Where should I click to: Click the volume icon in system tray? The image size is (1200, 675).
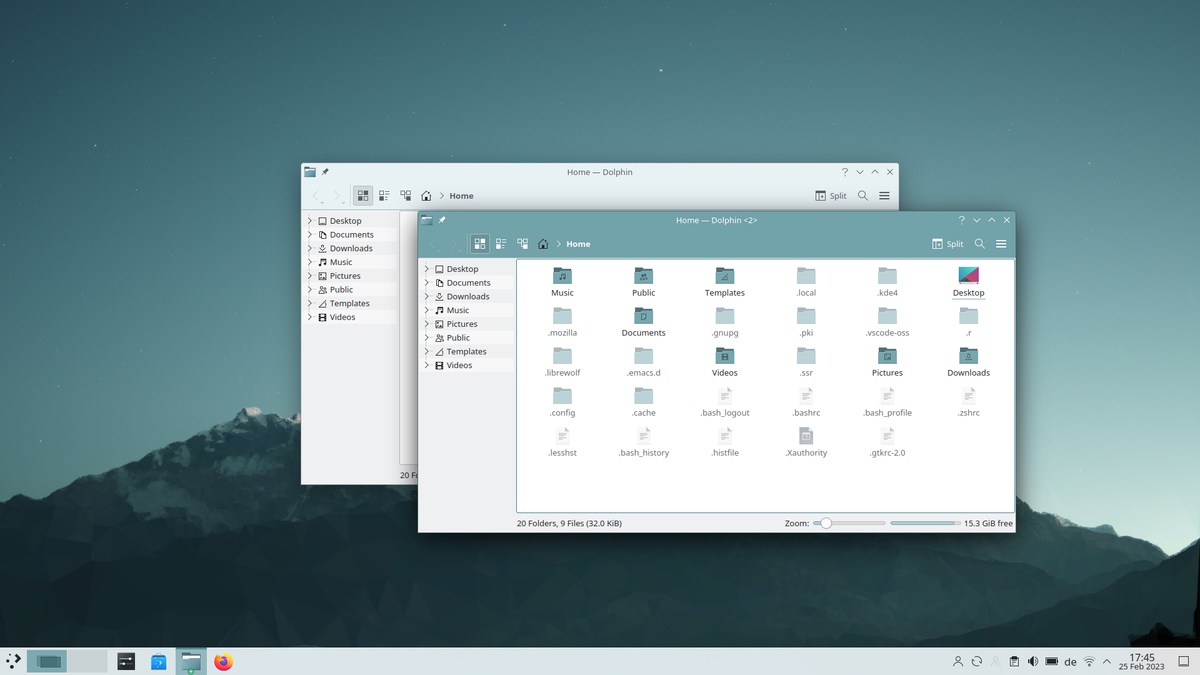[x=1033, y=662]
